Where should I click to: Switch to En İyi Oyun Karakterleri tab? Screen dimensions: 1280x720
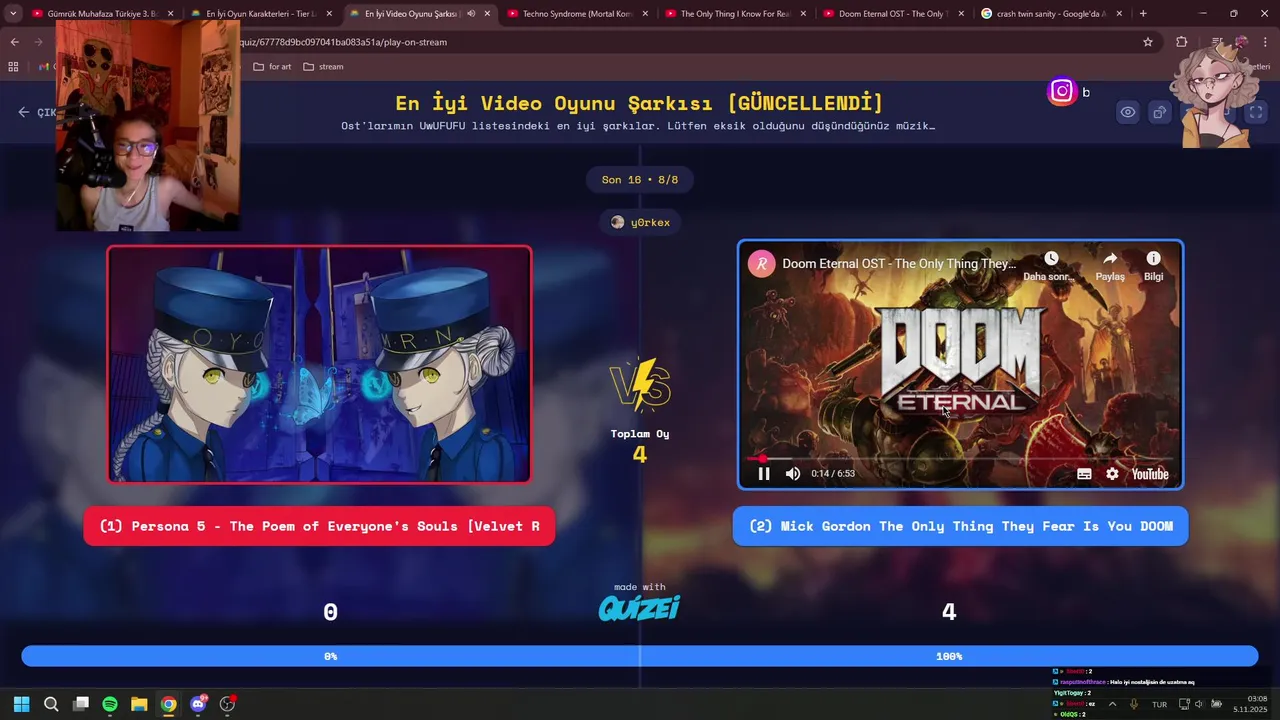coord(260,14)
